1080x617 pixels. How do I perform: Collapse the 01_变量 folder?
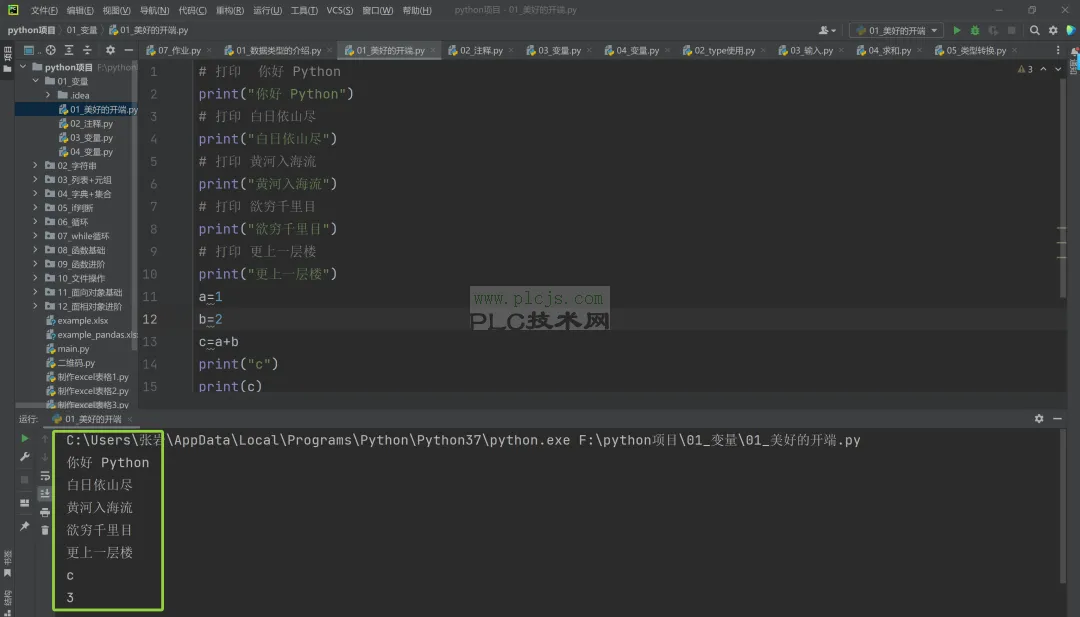(x=35, y=81)
